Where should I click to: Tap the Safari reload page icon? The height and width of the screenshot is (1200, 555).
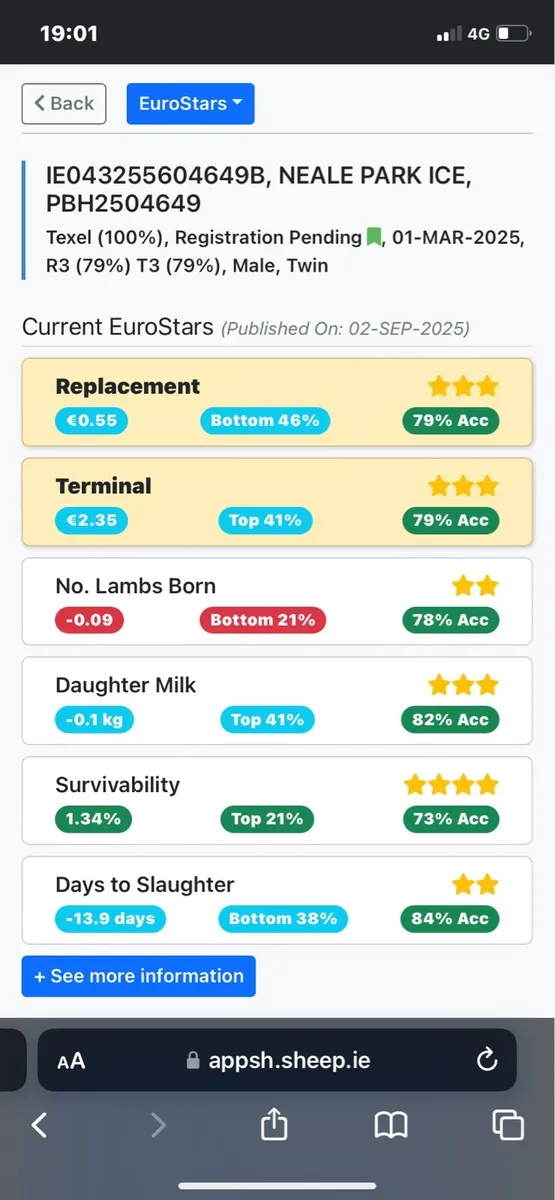[487, 1061]
